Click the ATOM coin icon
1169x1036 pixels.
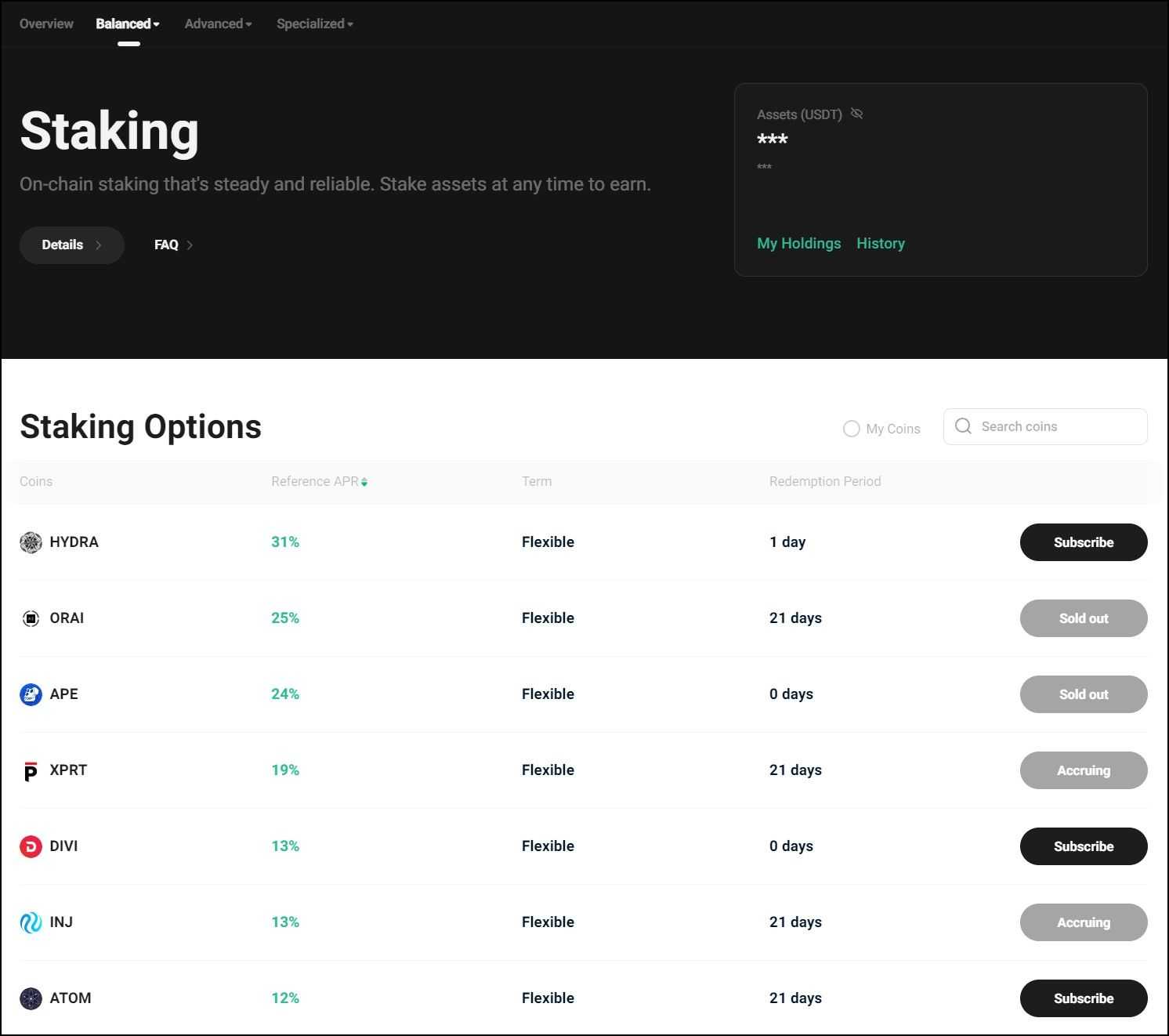[x=31, y=998]
